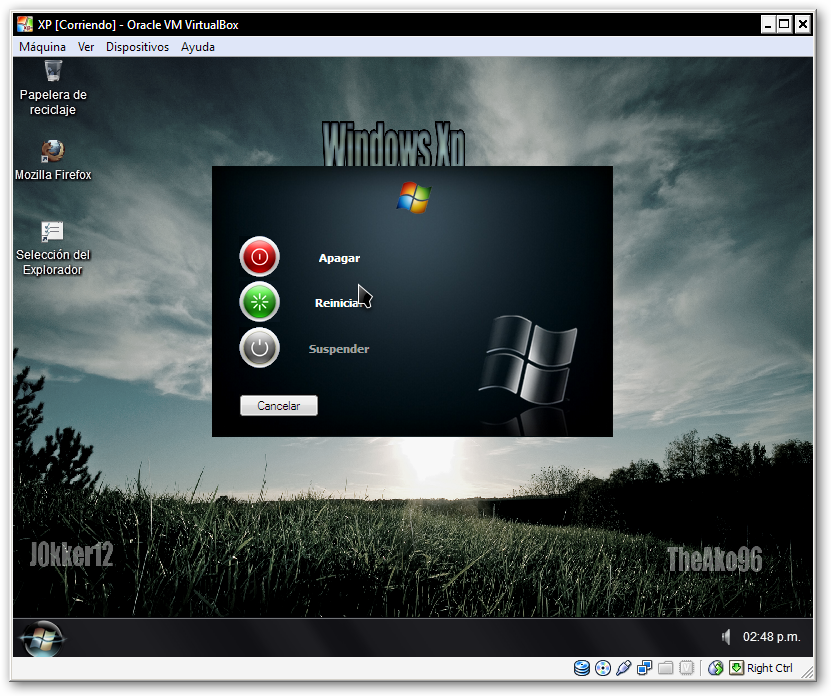Click the grey Suspender standby icon
Image resolution: width=831 pixels, height=696 pixels.
pyautogui.click(x=259, y=348)
